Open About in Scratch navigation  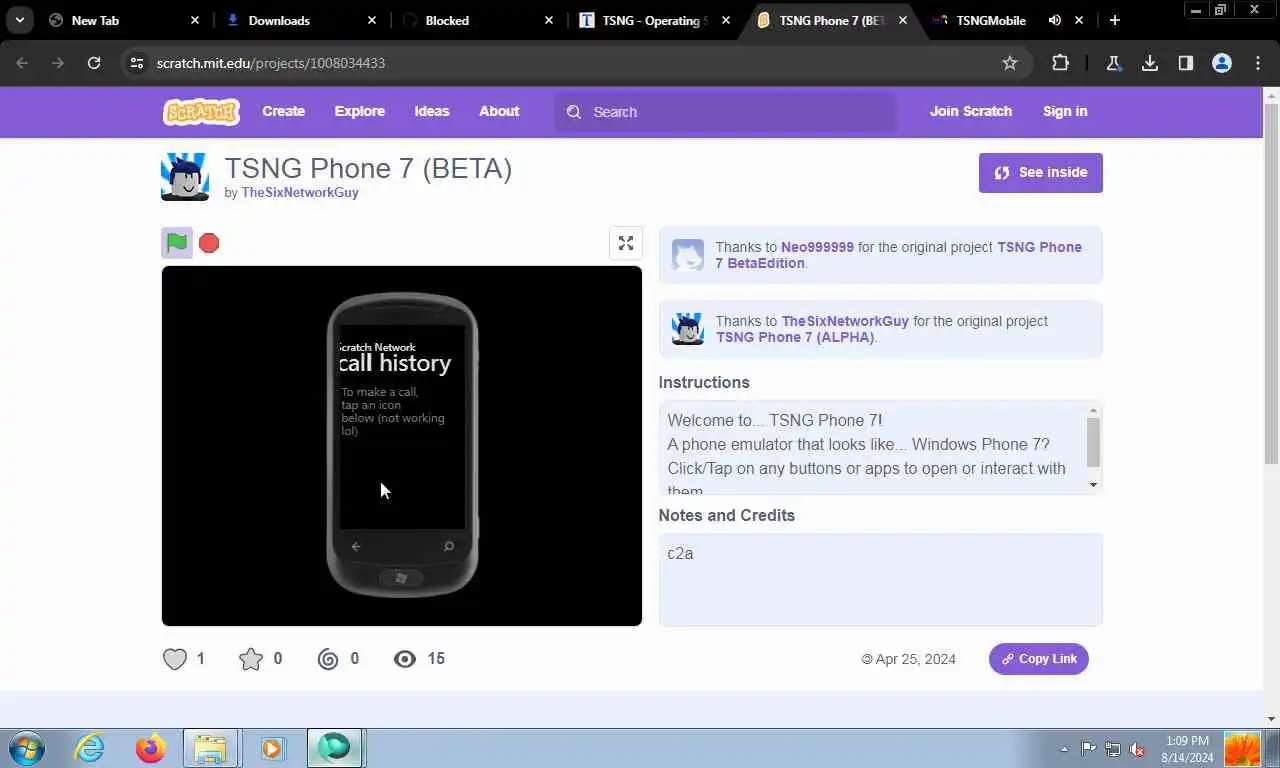click(x=499, y=111)
